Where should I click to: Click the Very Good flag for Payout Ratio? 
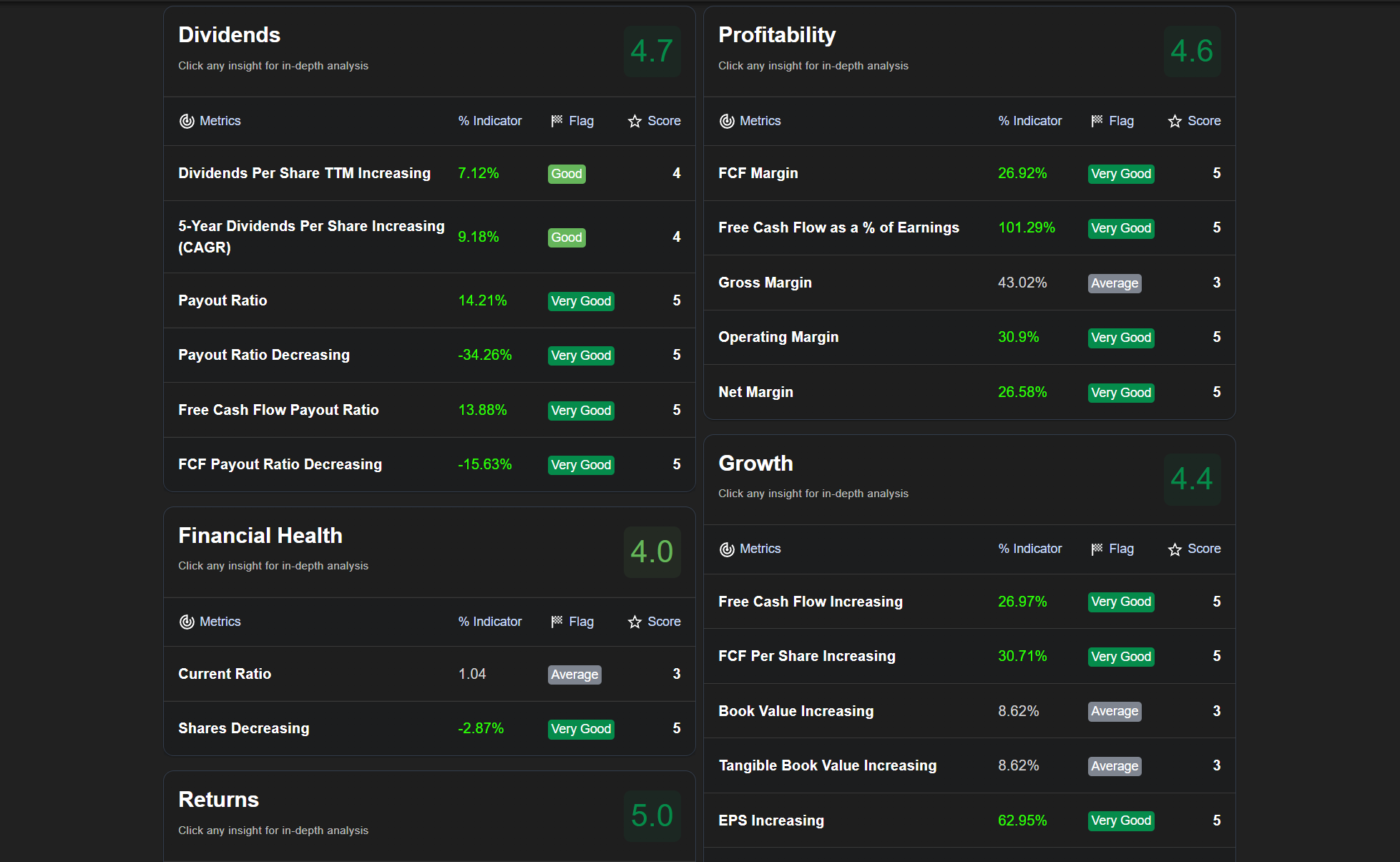(x=581, y=301)
